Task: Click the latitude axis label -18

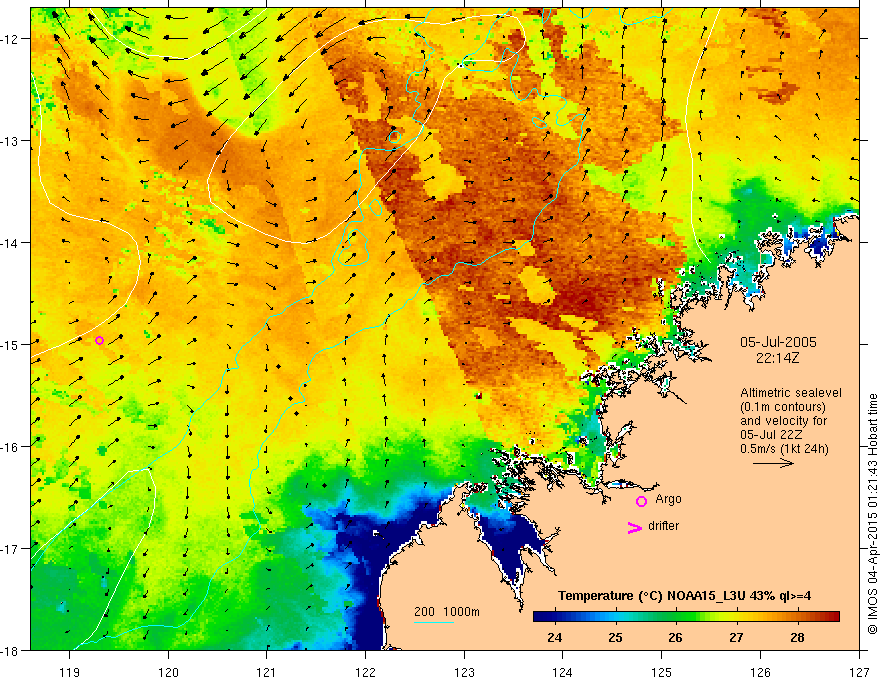Action: pos(10,650)
